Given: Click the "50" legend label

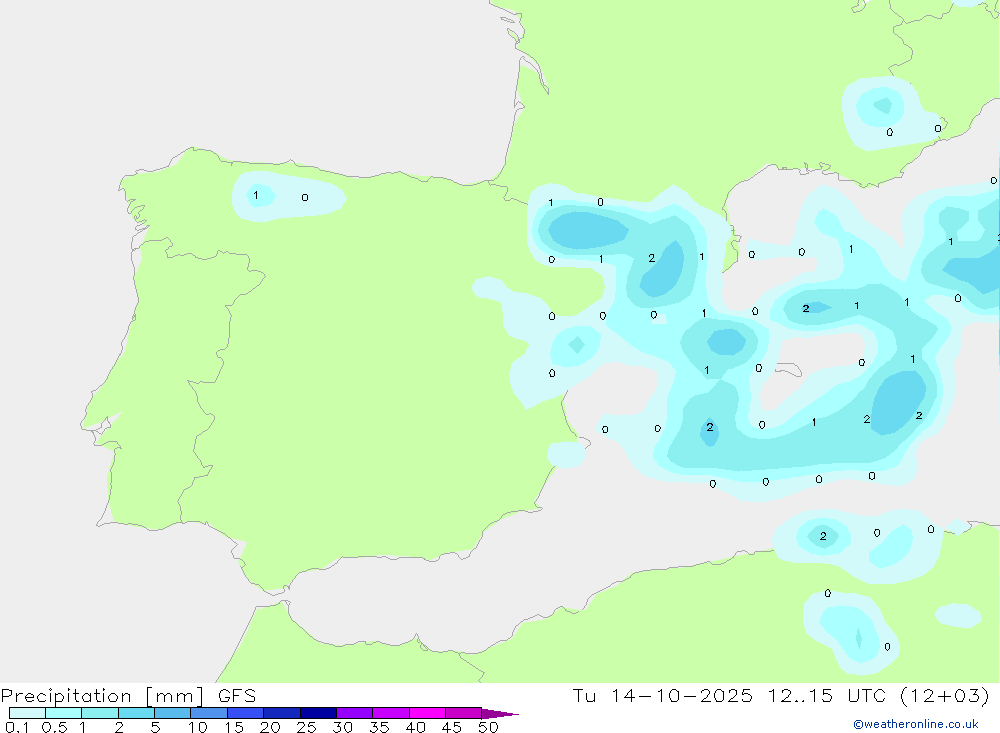Looking at the screenshot, I should click(x=488, y=727).
